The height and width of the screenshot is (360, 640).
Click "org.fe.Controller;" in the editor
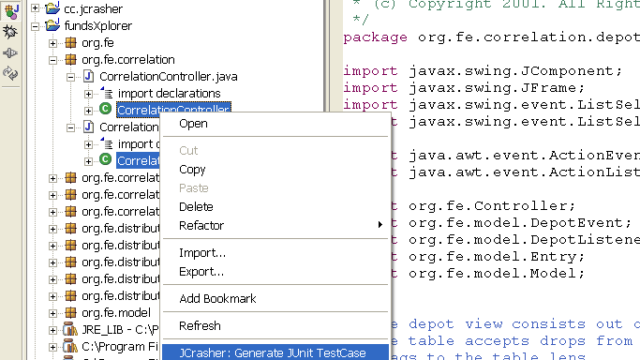pos(492,206)
